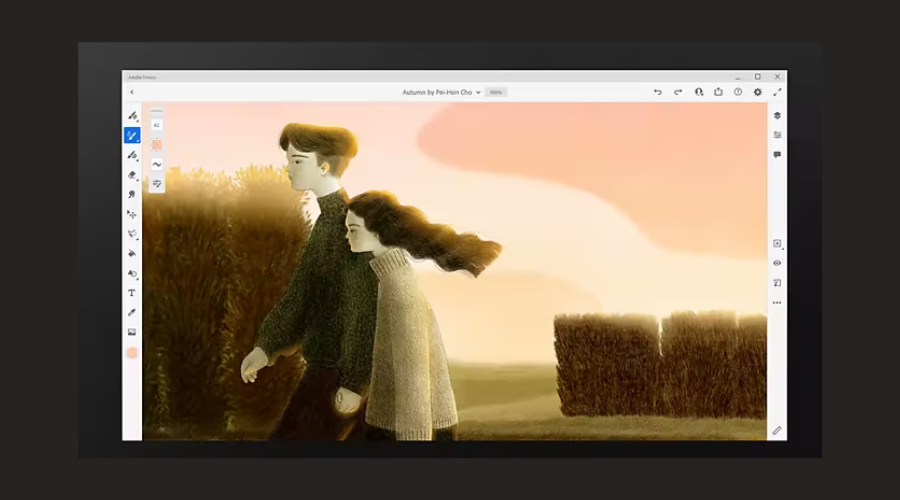Select the Pixel Brushes tool
The image size is (900, 500).
133,116
